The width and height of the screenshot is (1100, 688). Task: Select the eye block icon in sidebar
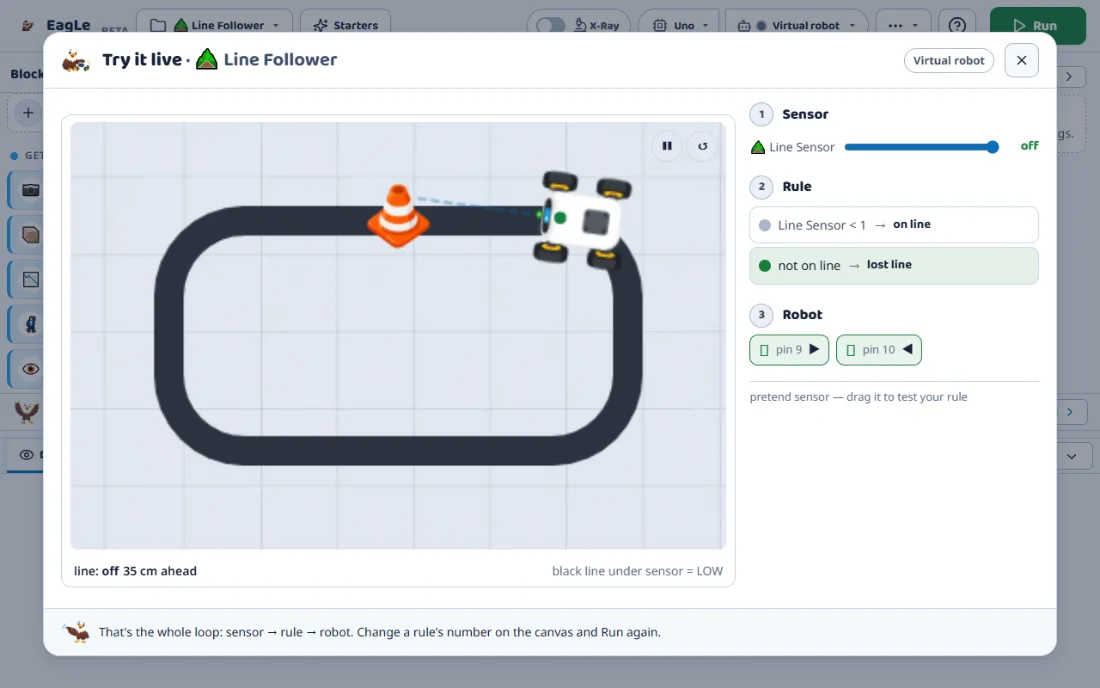click(x=30, y=369)
